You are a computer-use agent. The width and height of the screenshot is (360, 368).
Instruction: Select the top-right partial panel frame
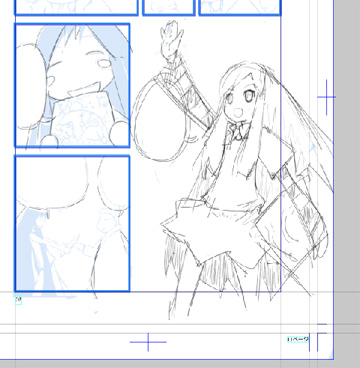[x=240, y=8]
